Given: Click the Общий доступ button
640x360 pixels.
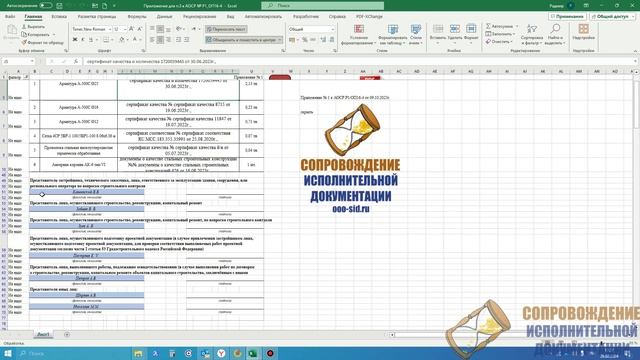Looking at the screenshot, I should (x=613, y=17).
